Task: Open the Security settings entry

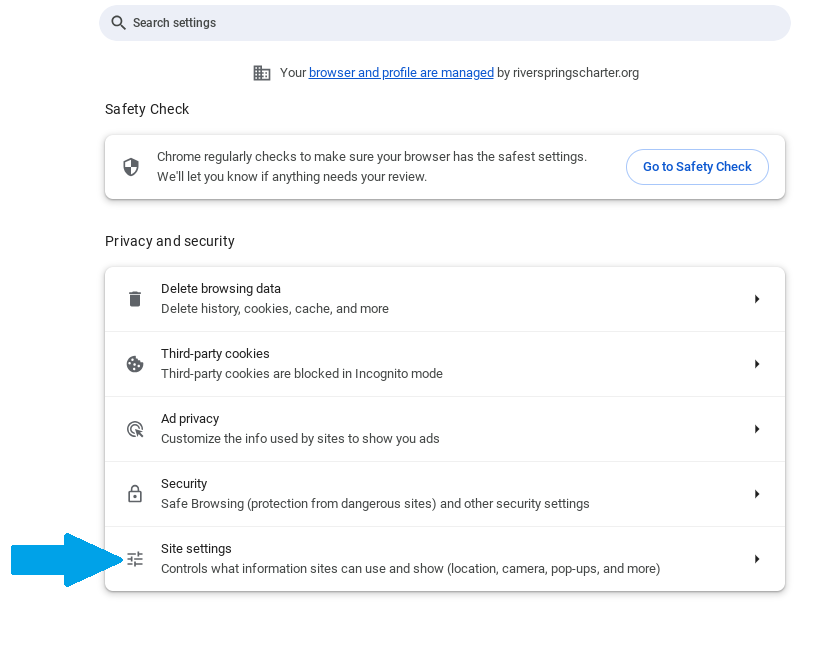Action: (x=184, y=484)
